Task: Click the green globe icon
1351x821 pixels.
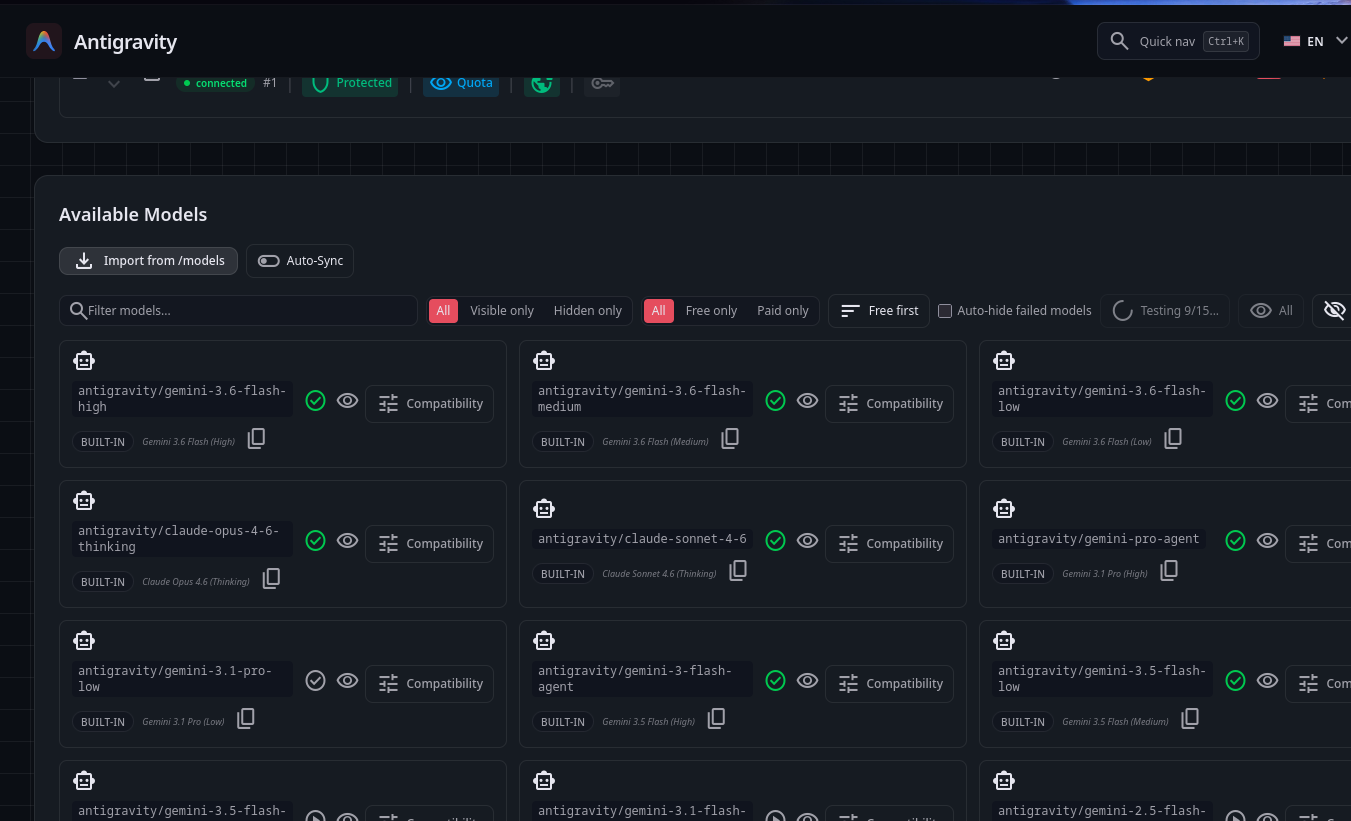Action: (542, 83)
